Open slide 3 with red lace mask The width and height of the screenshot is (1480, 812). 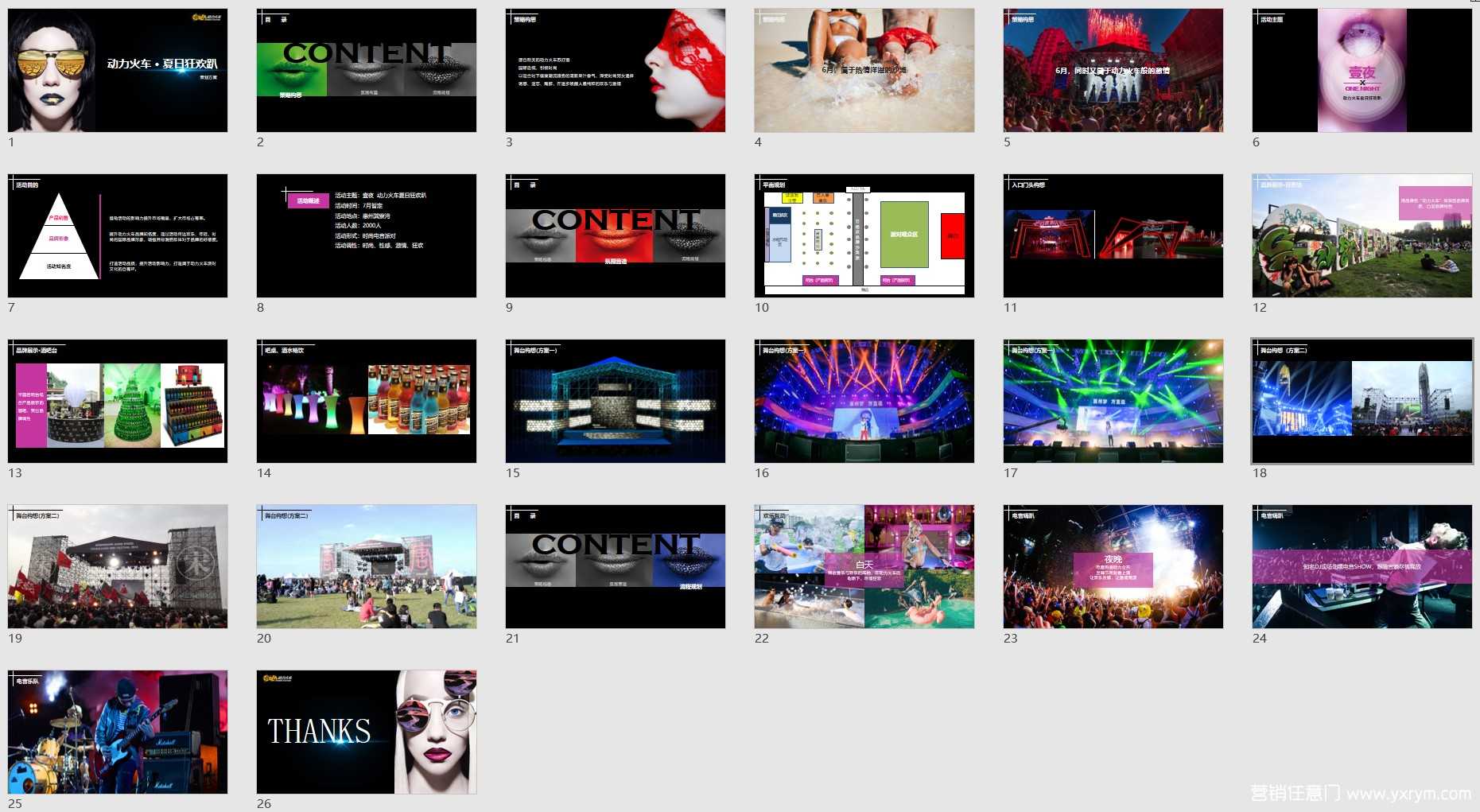(x=616, y=70)
